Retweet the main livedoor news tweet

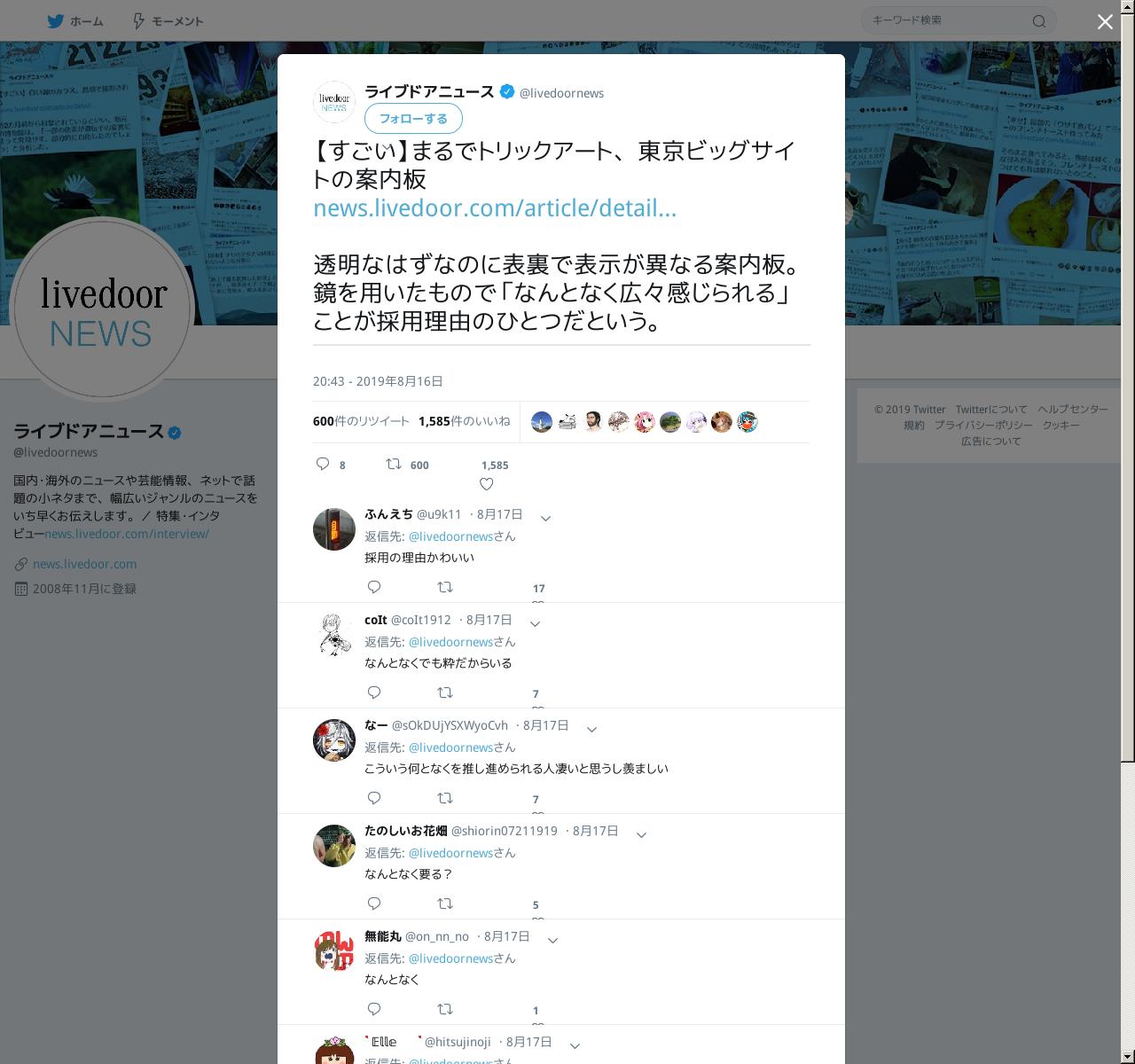[x=393, y=464]
